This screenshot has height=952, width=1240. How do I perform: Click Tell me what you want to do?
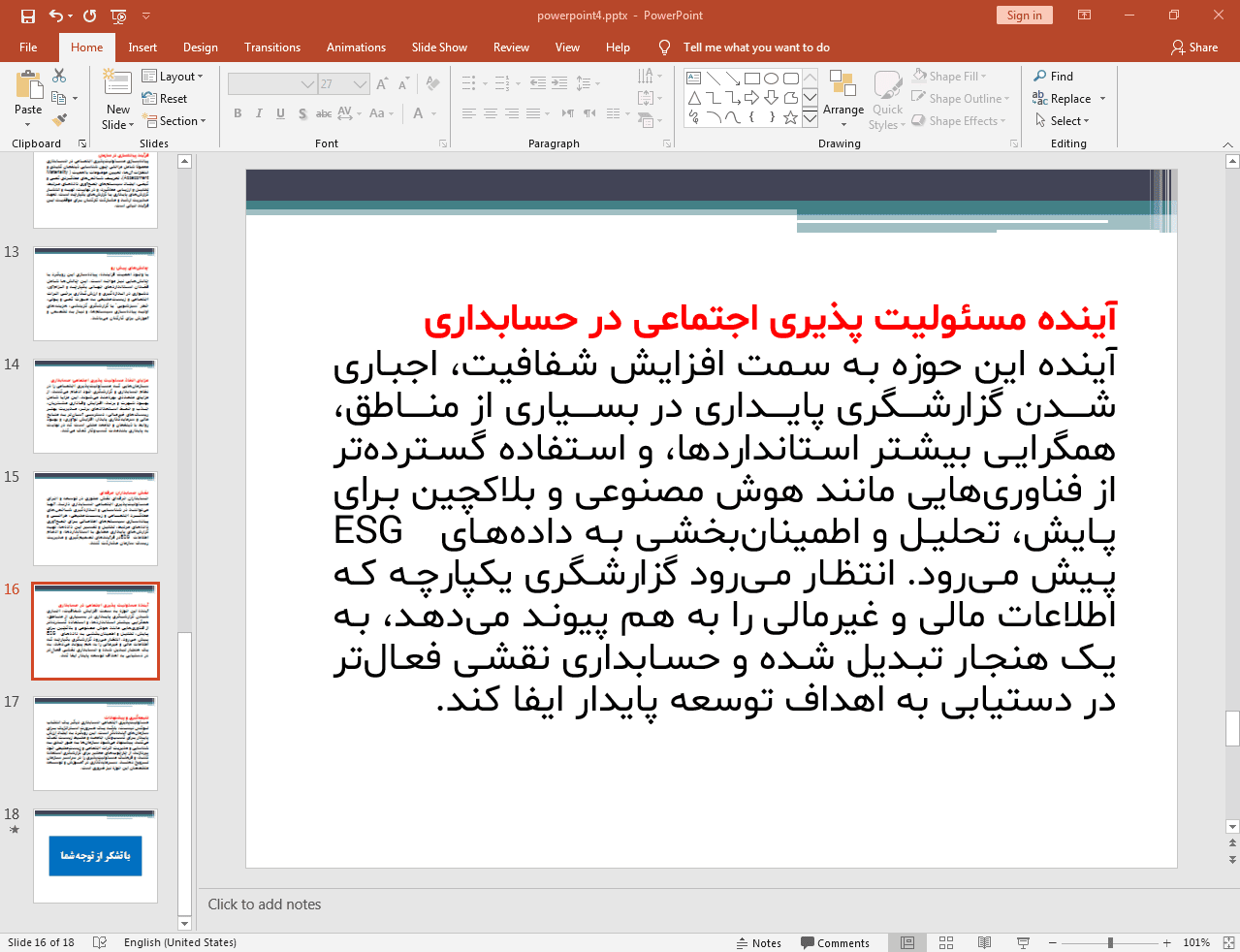(x=756, y=48)
